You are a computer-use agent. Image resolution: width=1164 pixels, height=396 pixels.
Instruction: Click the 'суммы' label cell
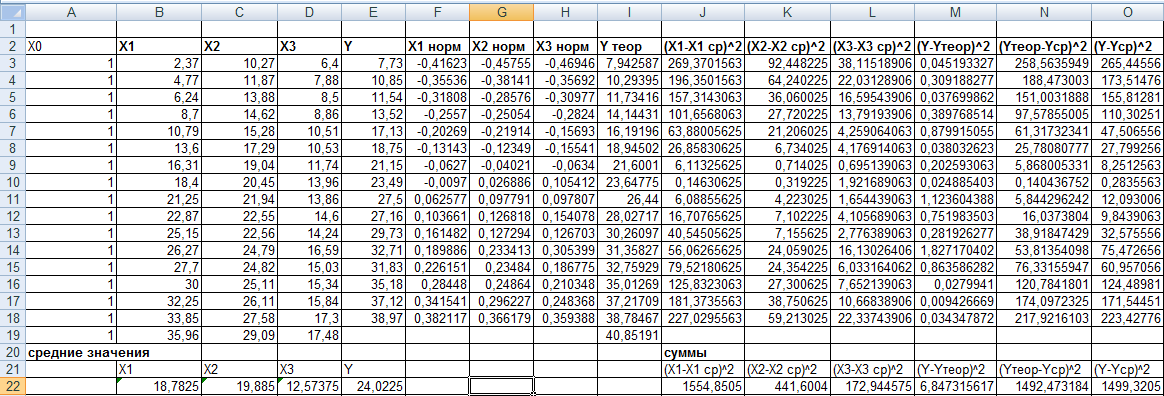click(x=702, y=352)
